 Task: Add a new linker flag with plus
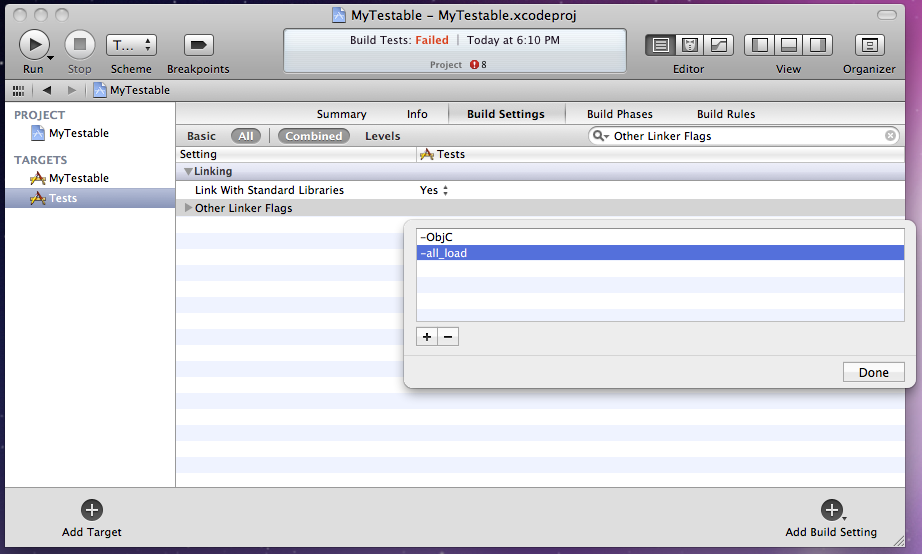(427, 336)
